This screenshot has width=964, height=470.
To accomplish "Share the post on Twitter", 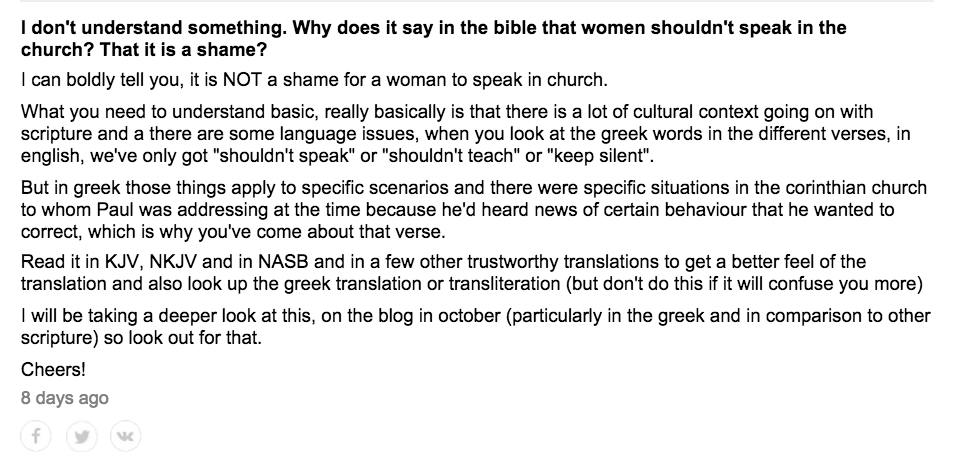I will (81, 435).
